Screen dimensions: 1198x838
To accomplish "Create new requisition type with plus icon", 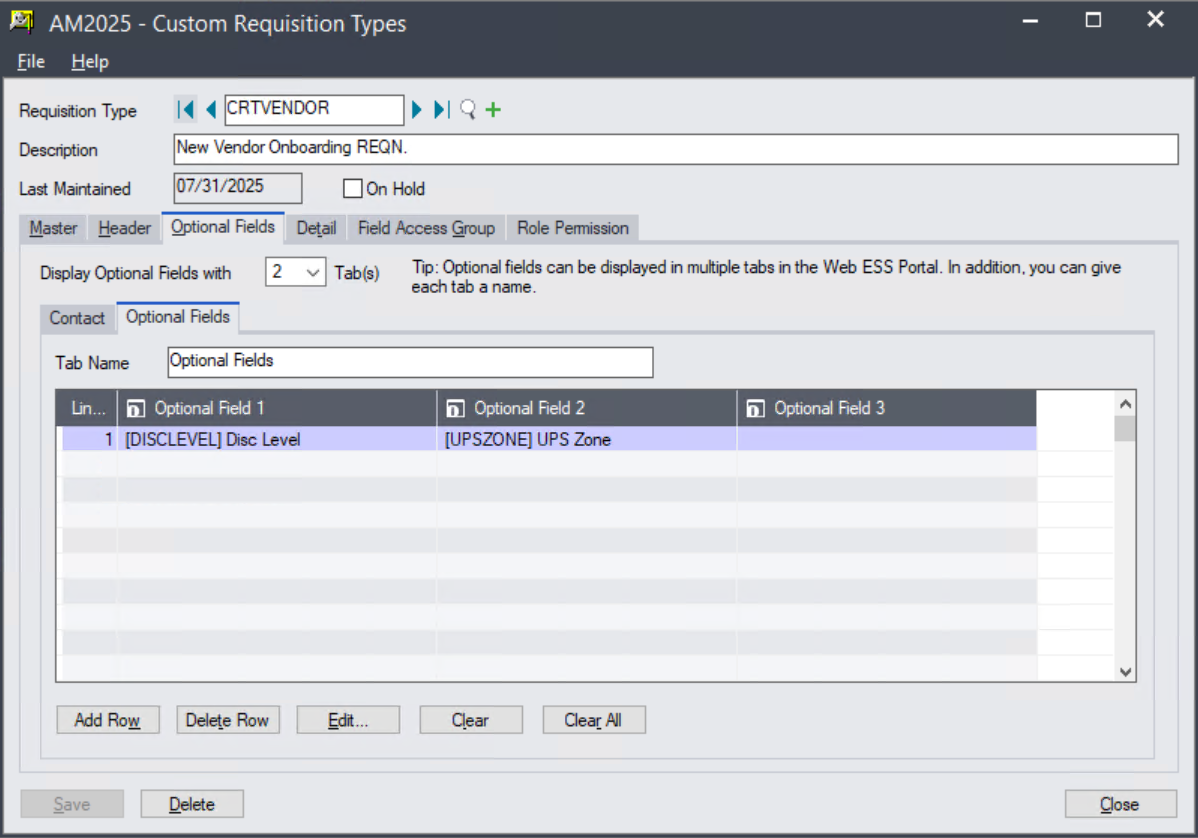I will tap(494, 109).
